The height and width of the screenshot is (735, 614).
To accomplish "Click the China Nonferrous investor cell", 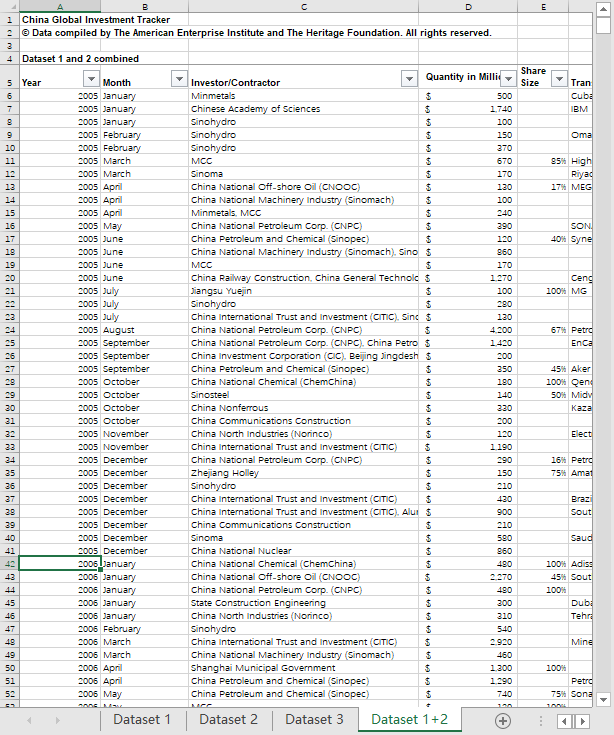I will pos(304,408).
